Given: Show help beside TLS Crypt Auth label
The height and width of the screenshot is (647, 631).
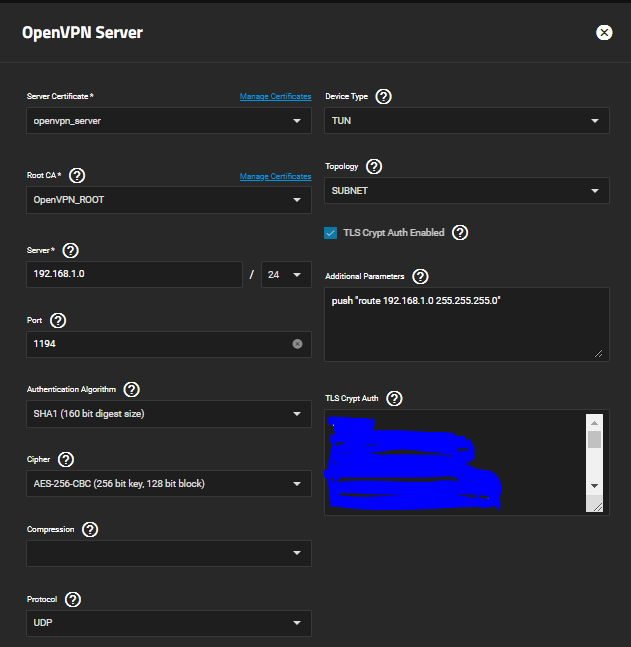Looking at the screenshot, I should pyautogui.click(x=394, y=399).
